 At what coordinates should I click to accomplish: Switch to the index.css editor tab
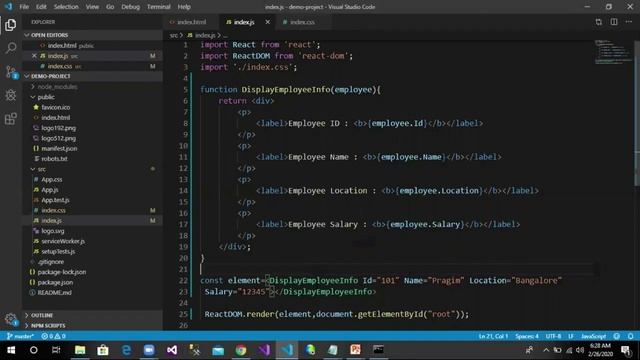click(x=302, y=22)
